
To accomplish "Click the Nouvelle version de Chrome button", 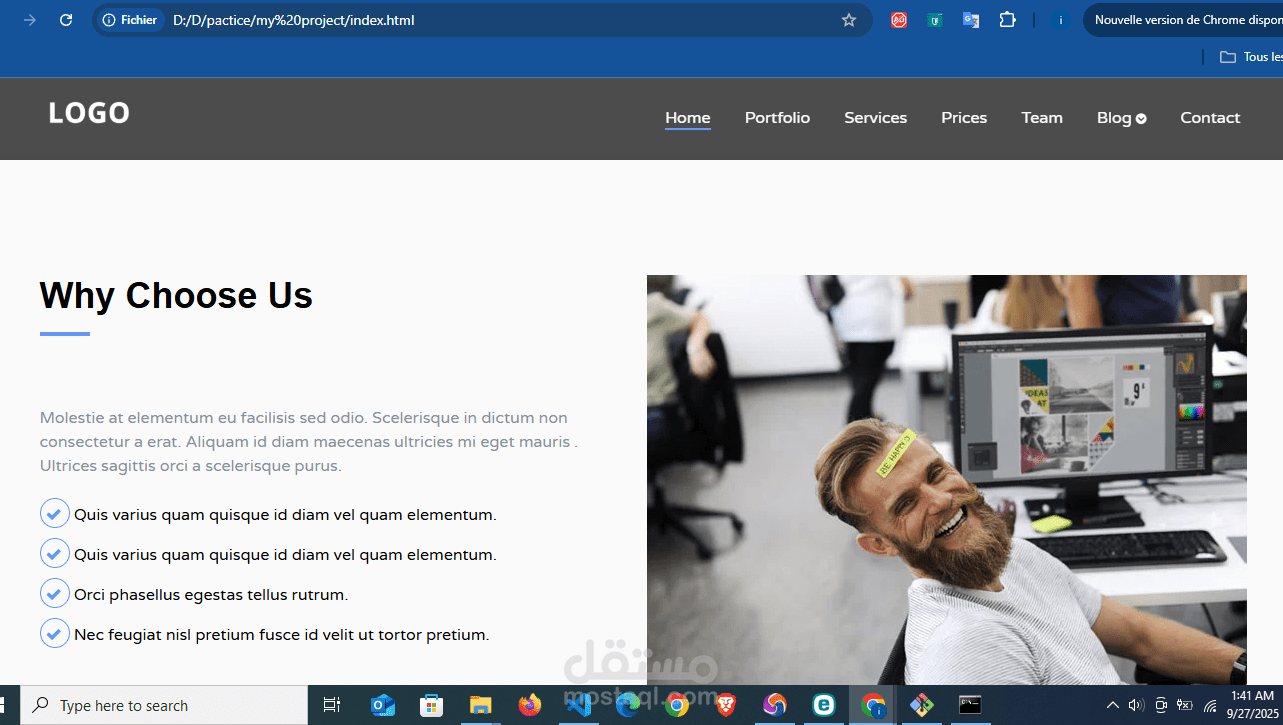I will (1184, 20).
